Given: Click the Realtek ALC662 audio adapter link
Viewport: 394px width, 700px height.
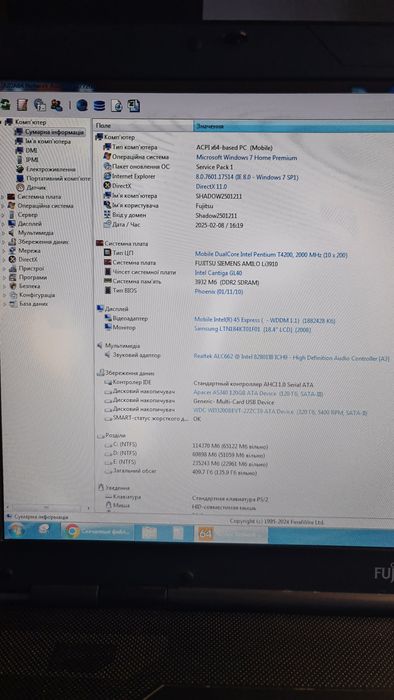Looking at the screenshot, I should 291,357.
